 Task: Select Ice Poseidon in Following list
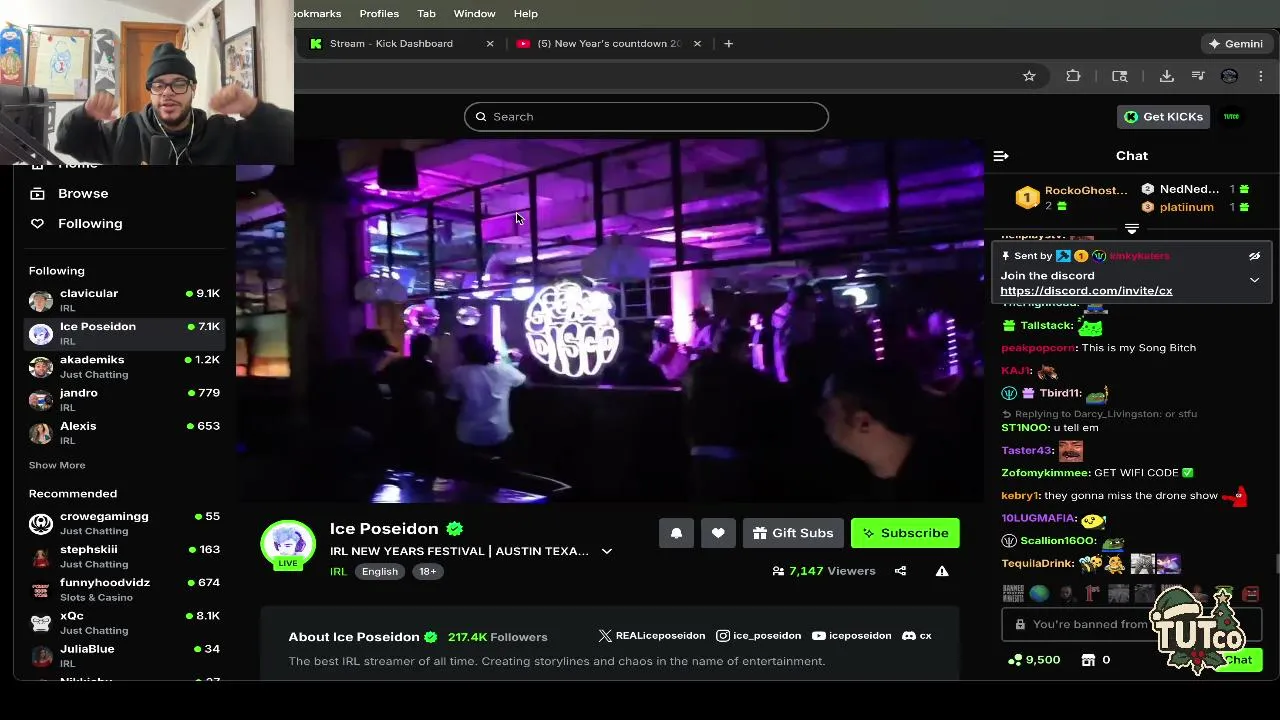click(x=125, y=333)
